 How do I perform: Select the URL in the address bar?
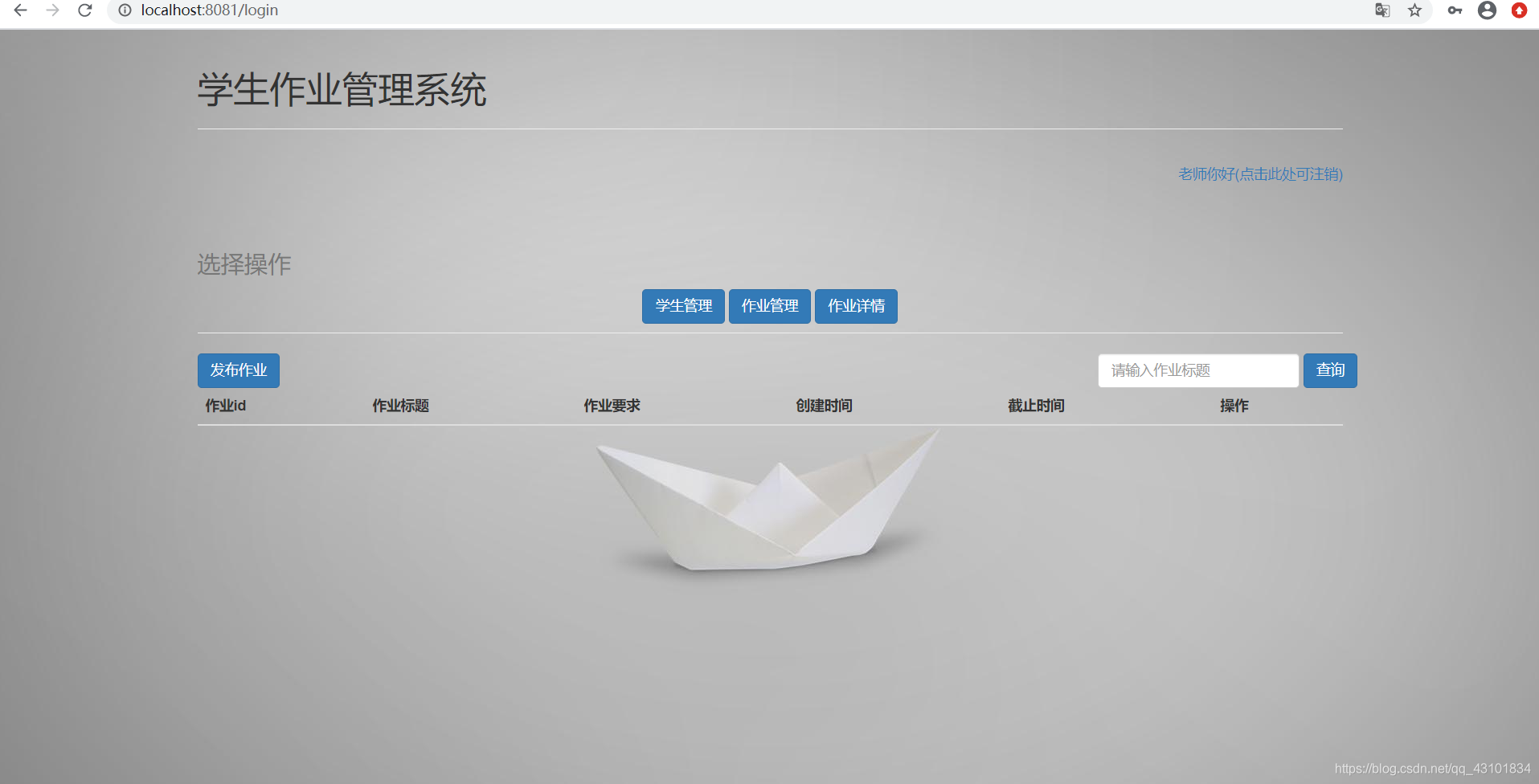coord(209,10)
